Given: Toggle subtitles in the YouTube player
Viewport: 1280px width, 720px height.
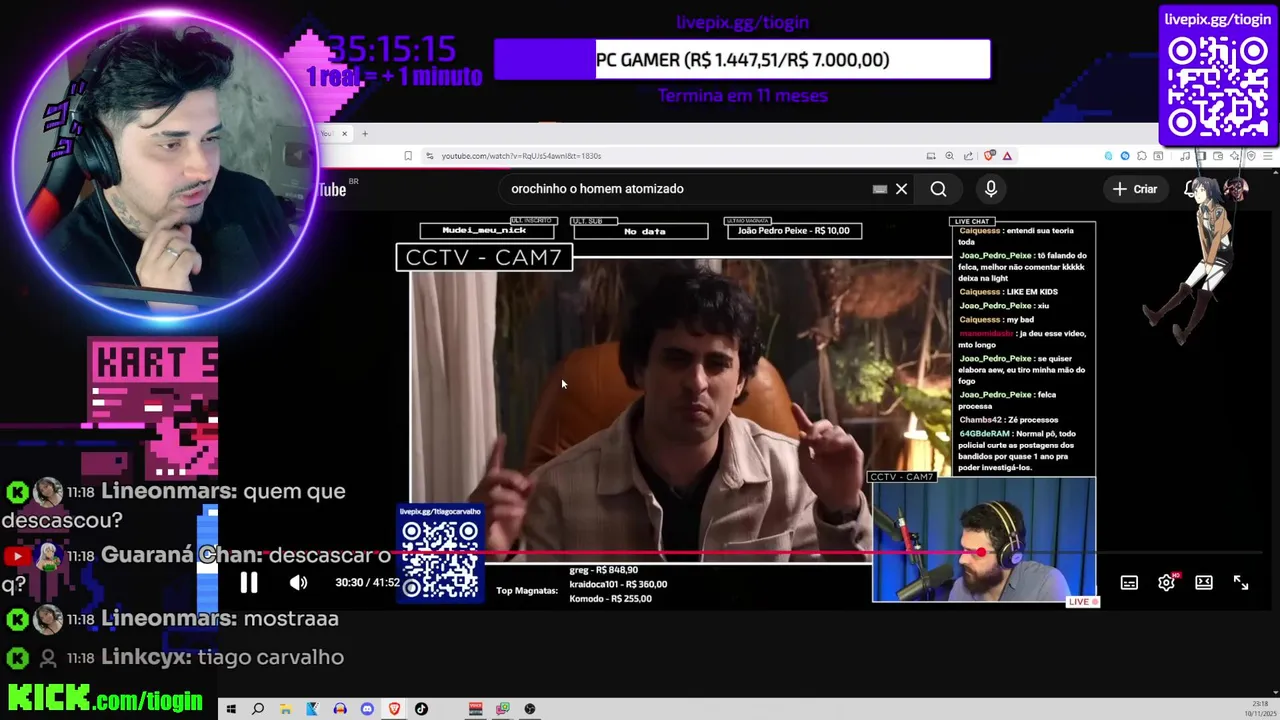Looking at the screenshot, I should [x=1129, y=583].
